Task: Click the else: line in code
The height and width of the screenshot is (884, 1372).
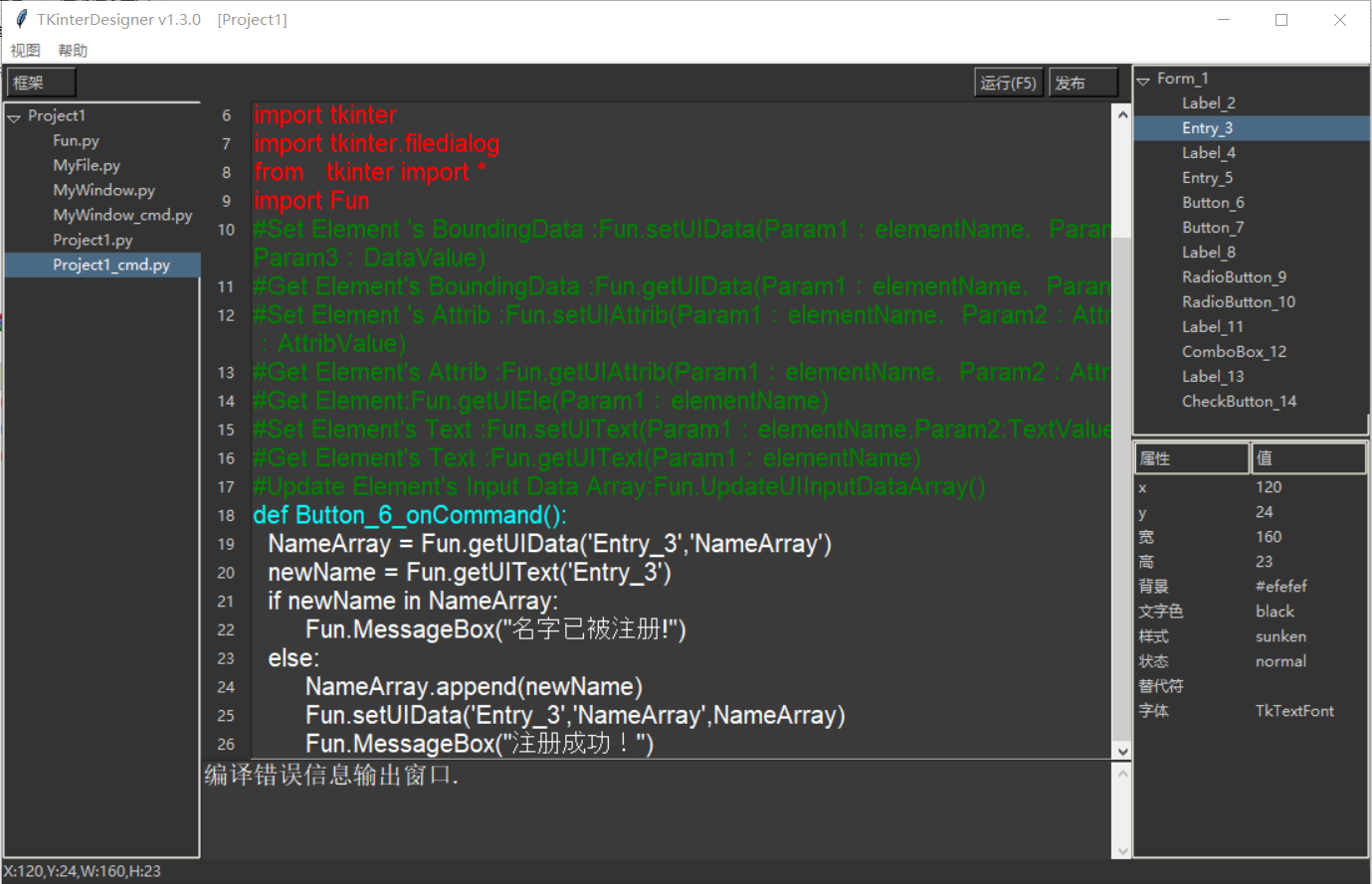Action: pyautogui.click(x=294, y=658)
